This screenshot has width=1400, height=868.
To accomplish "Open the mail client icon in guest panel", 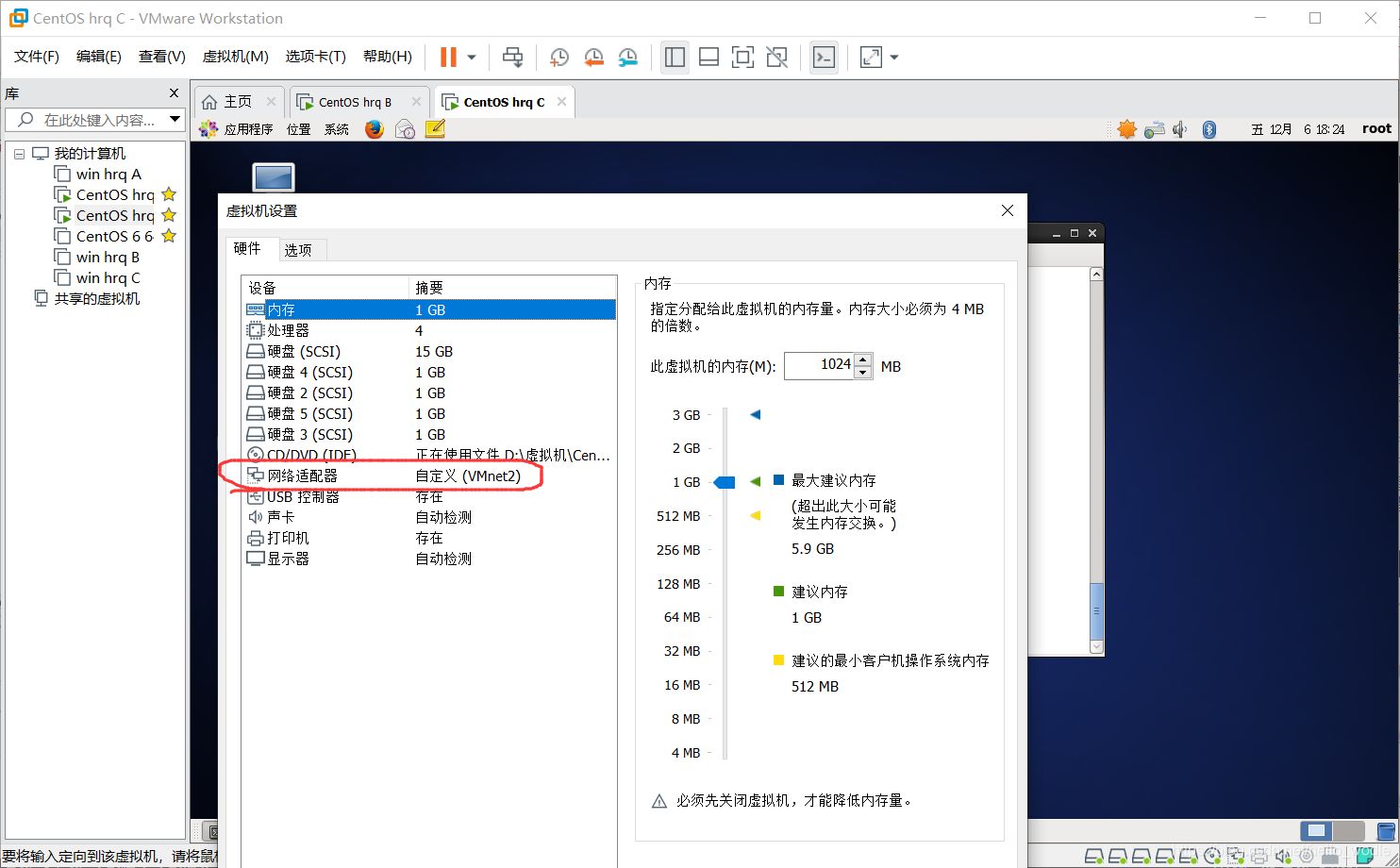I will point(405,129).
